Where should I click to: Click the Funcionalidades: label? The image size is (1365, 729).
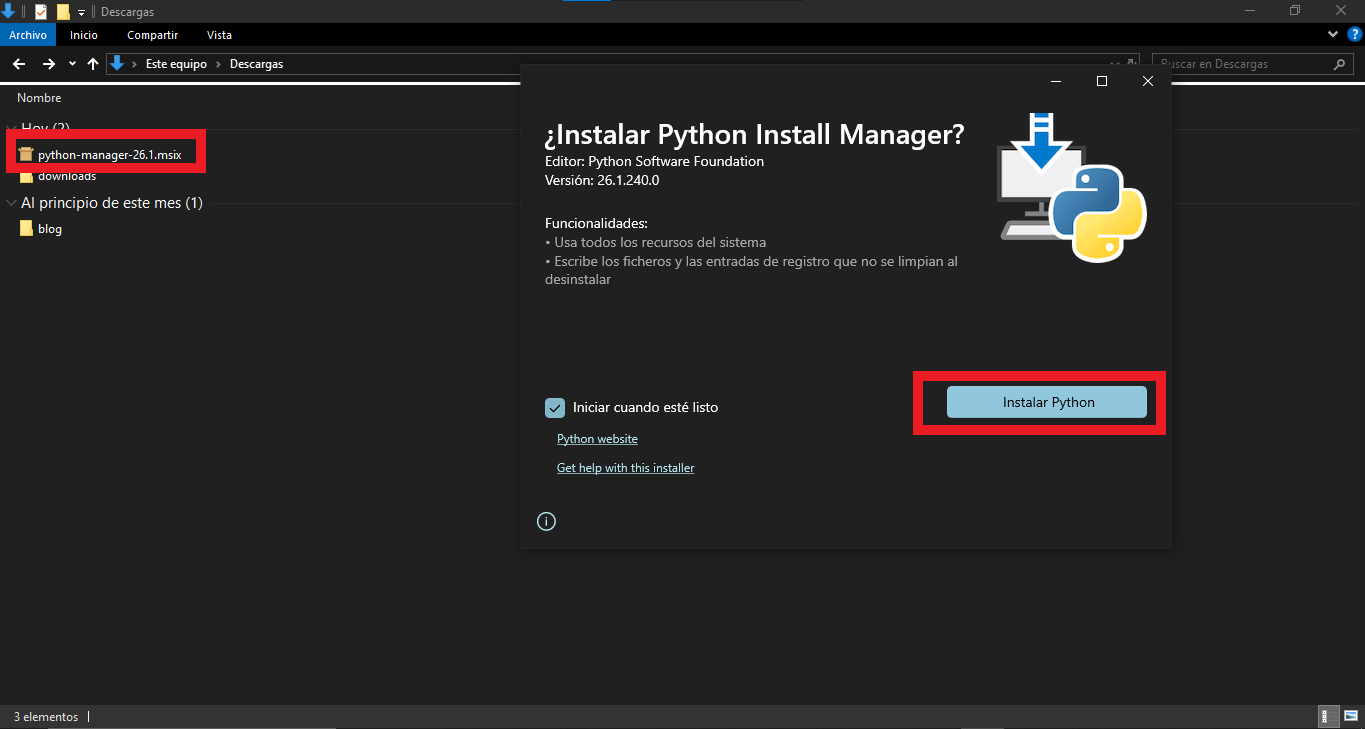[596, 223]
